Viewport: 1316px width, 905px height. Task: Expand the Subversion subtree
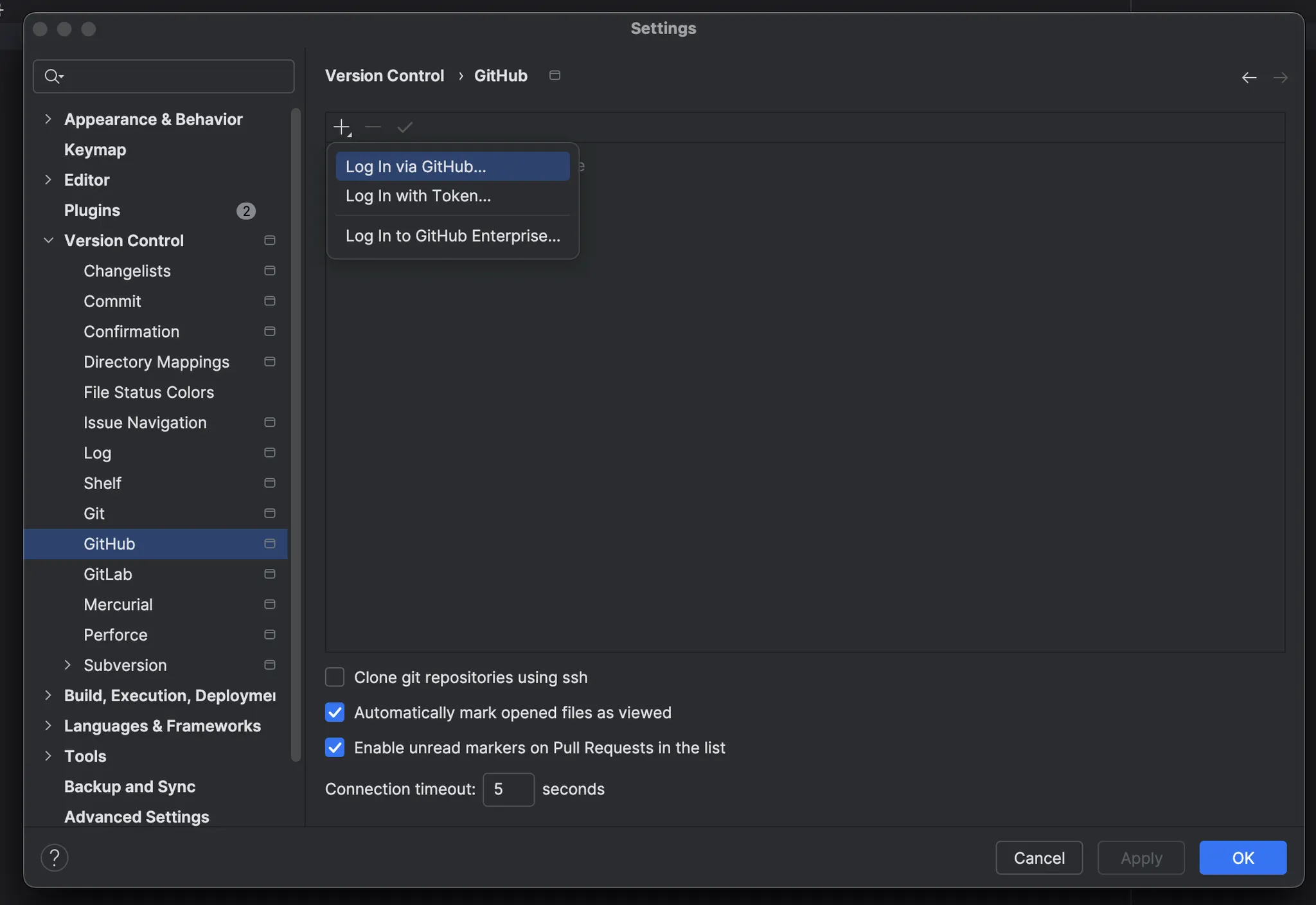point(67,665)
